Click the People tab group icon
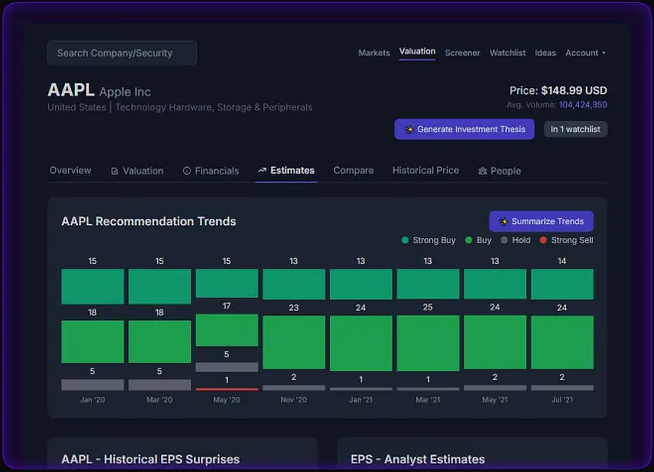This screenshot has width=654, height=472. [x=483, y=171]
